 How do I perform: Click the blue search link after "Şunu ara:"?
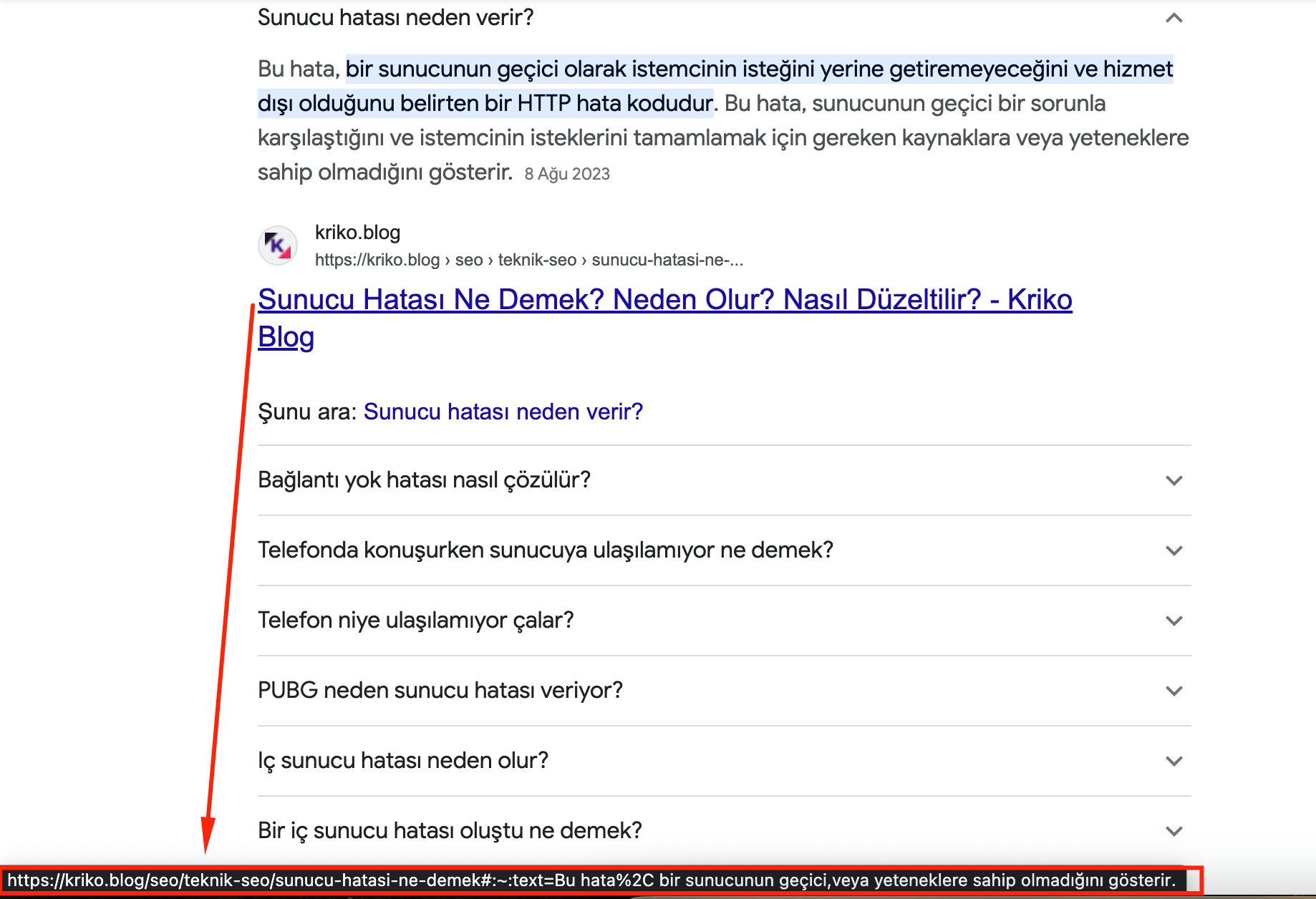503,412
